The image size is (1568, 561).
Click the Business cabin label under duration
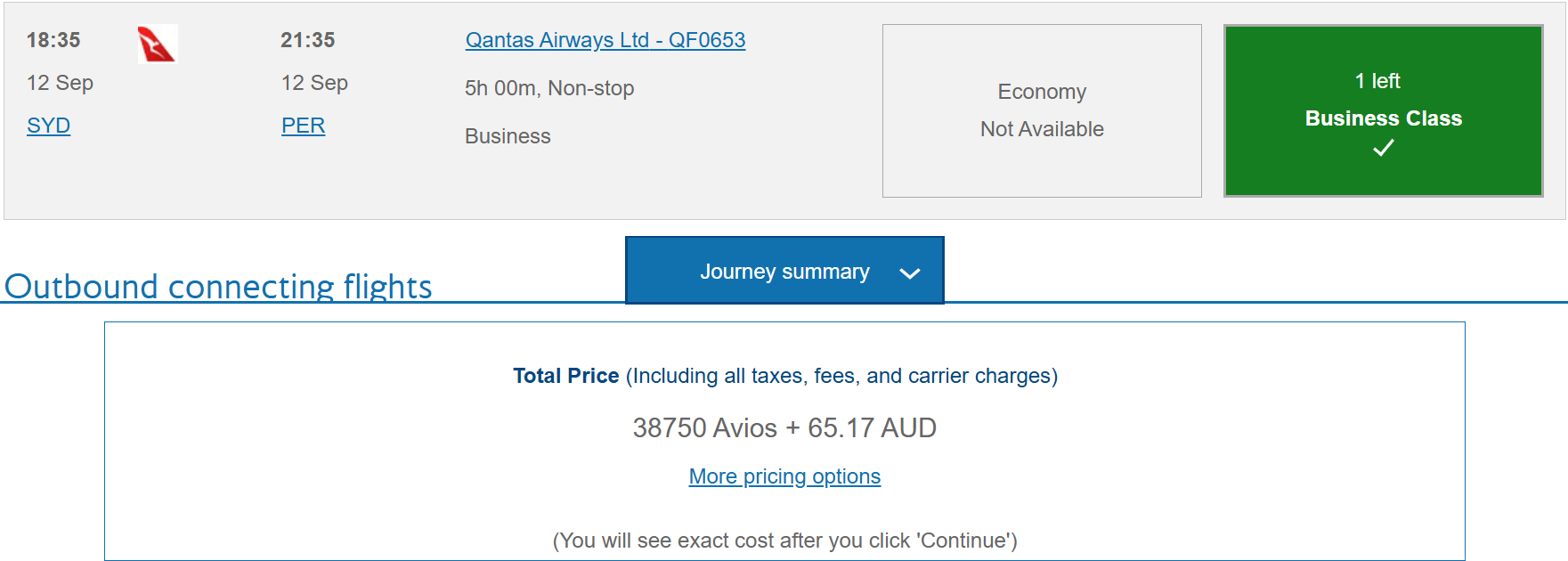[x=508, y=136]
